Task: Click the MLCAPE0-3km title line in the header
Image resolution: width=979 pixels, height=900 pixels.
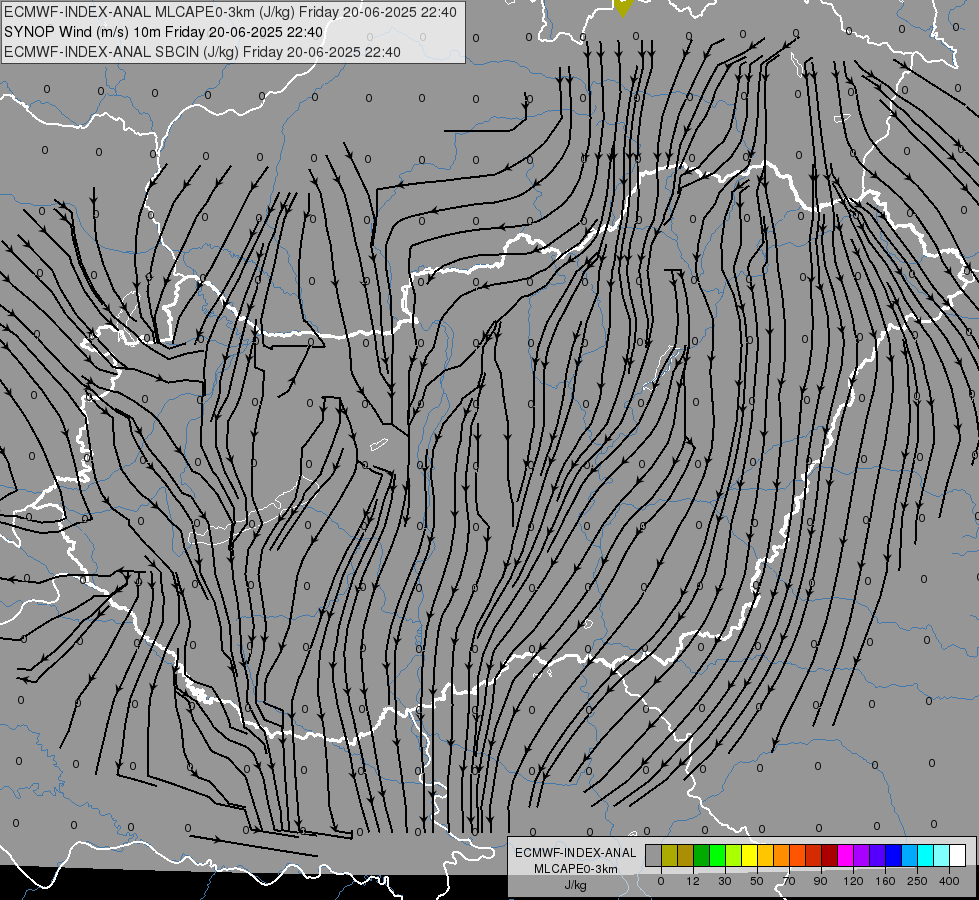Action: (x=230, y=12)
